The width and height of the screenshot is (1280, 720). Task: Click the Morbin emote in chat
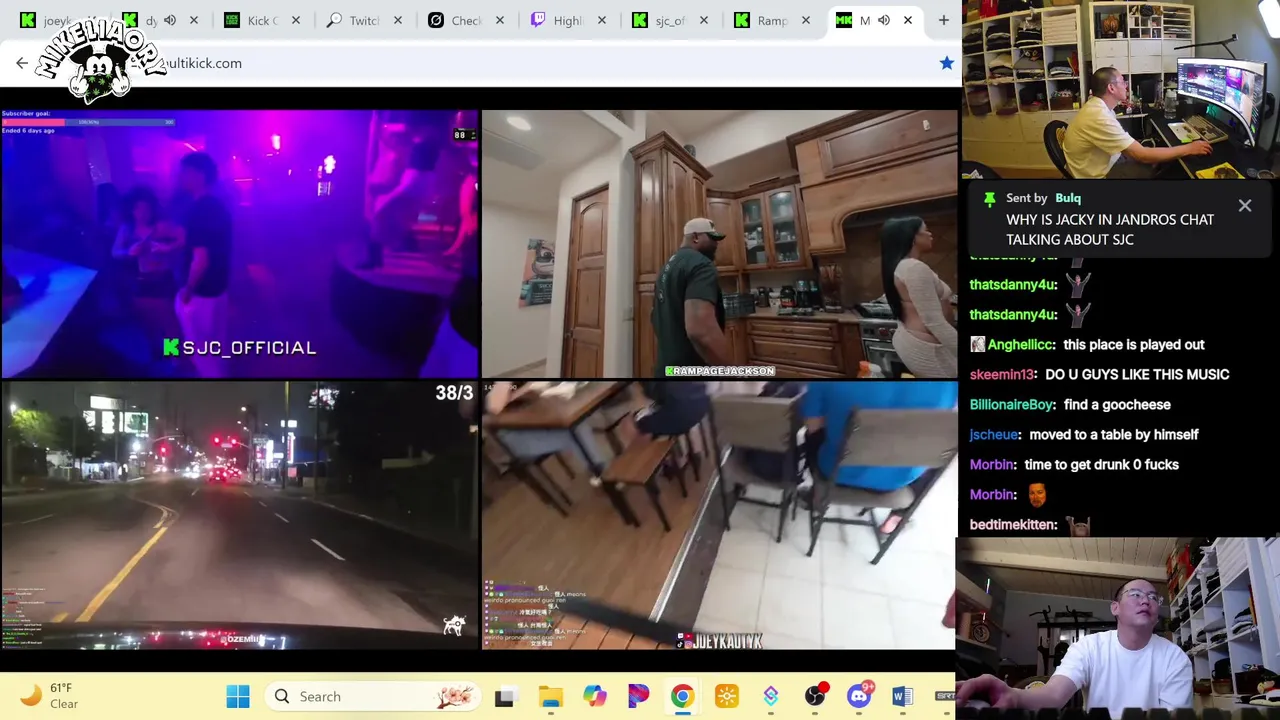1037,494
